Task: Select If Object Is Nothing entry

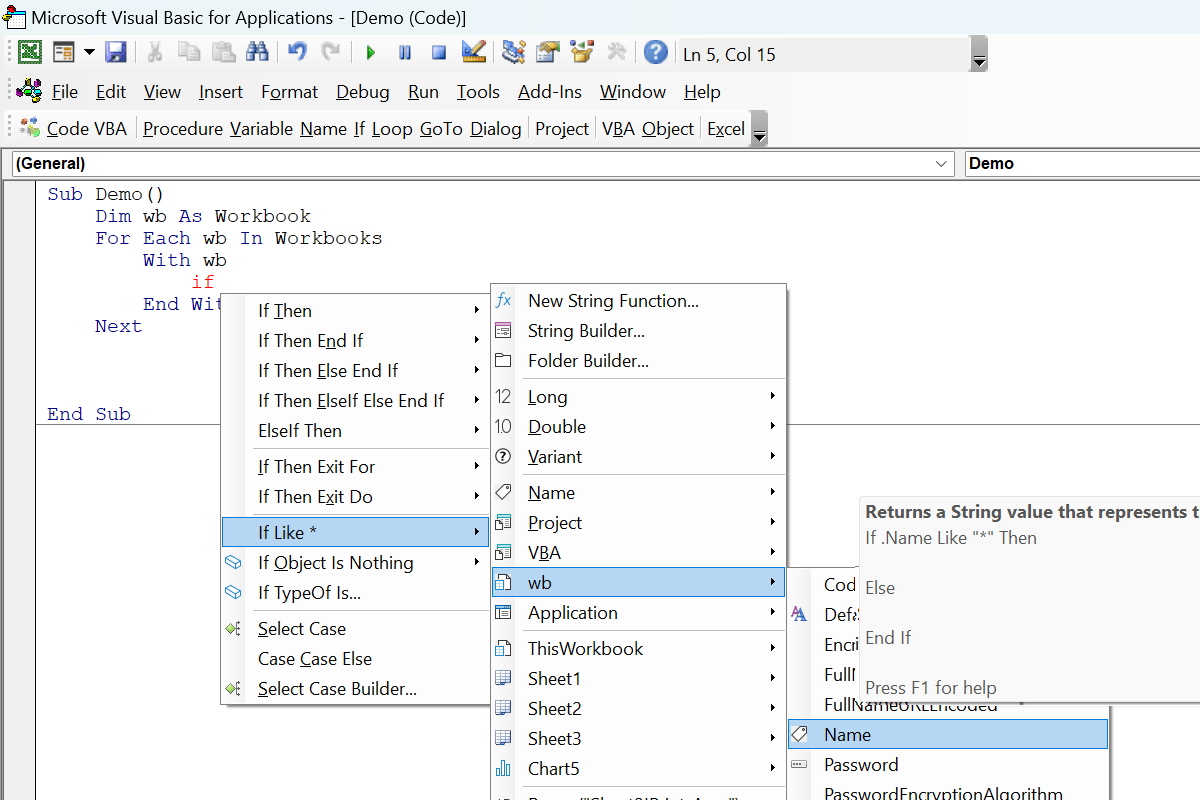Action: pyautogui.click(x=355, y=563)
